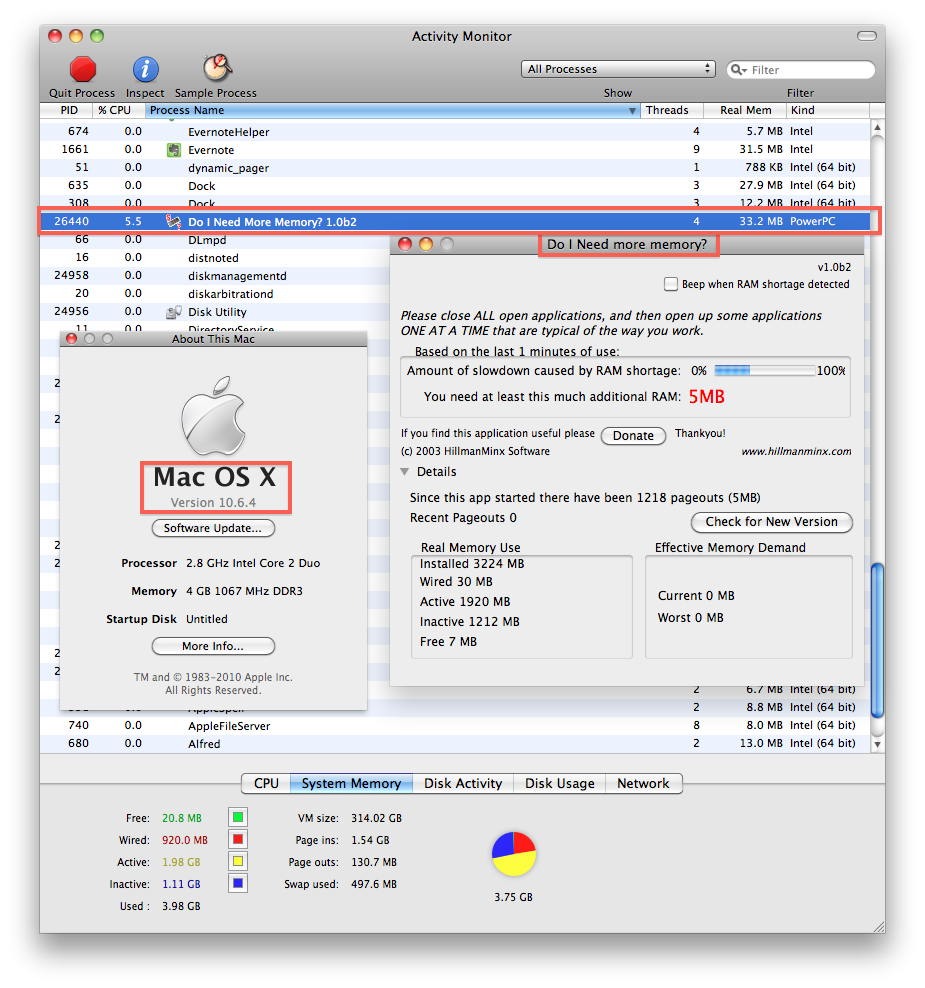925x988 pixels.
Task: Sort by Threads column header
Action: (x=672, y=110)
